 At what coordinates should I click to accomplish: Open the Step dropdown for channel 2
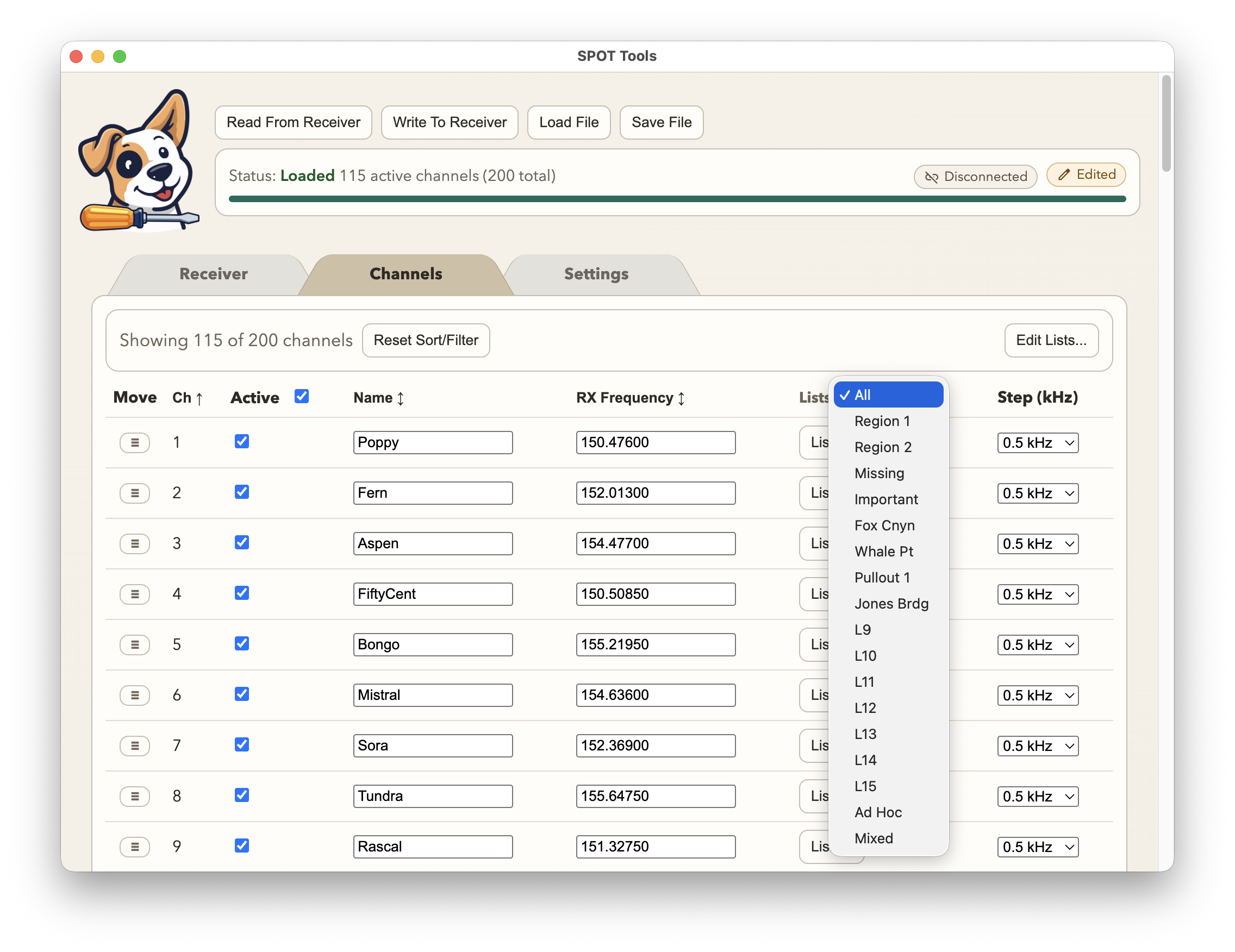coord(1037,493)
